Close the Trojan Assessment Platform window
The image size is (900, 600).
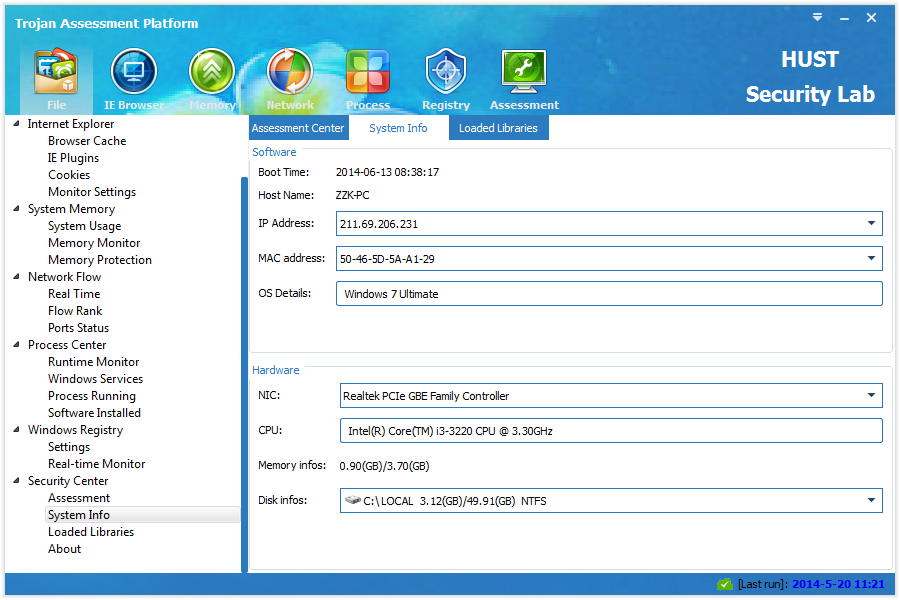pyautogui.click(x=871, y=18)
